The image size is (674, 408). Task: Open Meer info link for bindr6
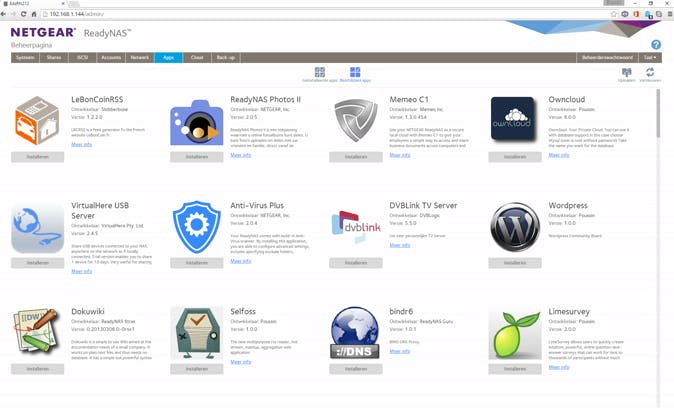pos(400,351)
